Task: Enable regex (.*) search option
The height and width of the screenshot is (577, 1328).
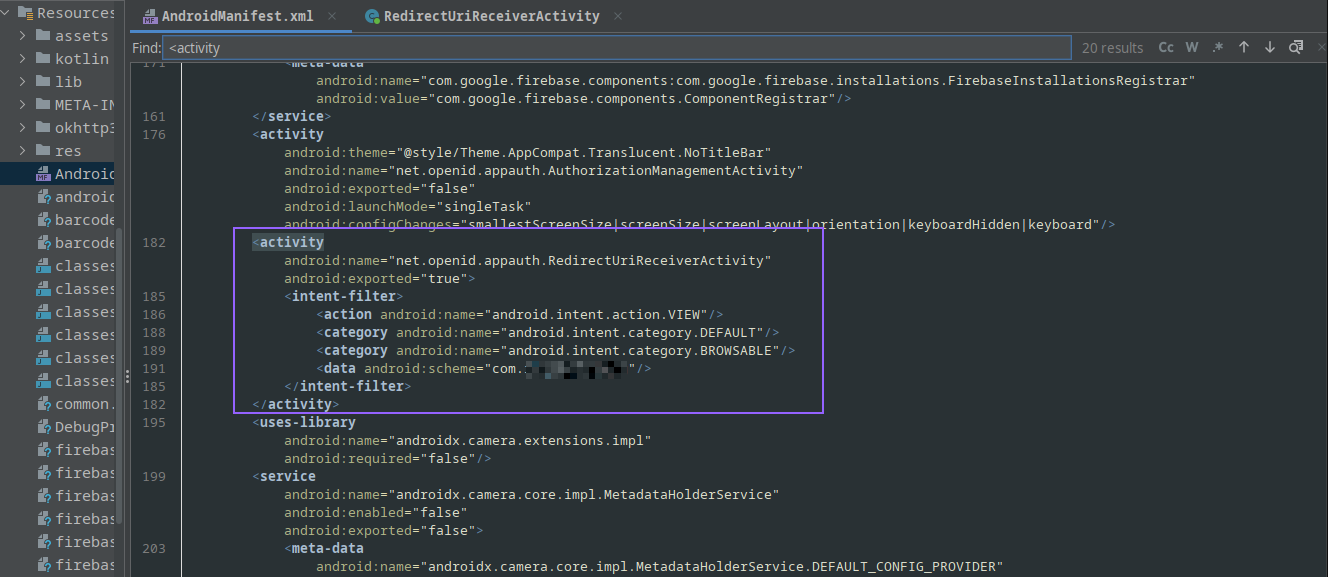Action: coord(1218,47)
